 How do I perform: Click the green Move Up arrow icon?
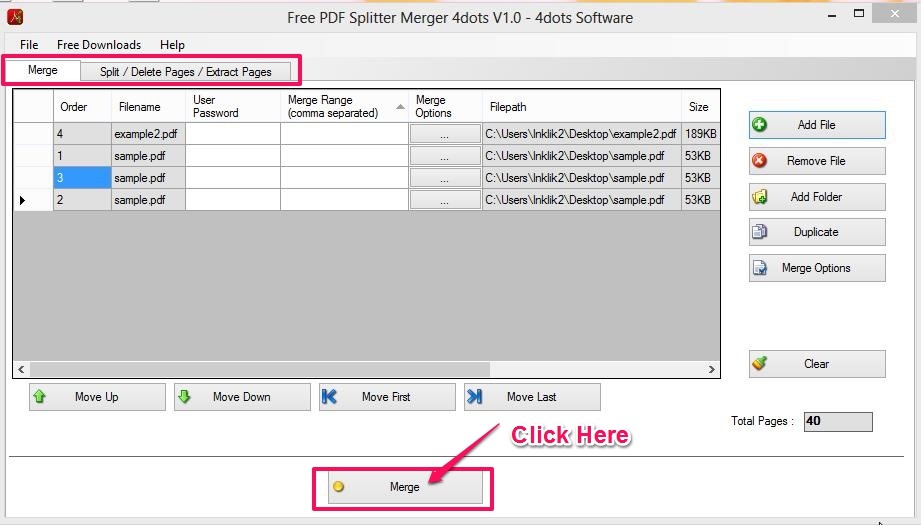point(40,397)
